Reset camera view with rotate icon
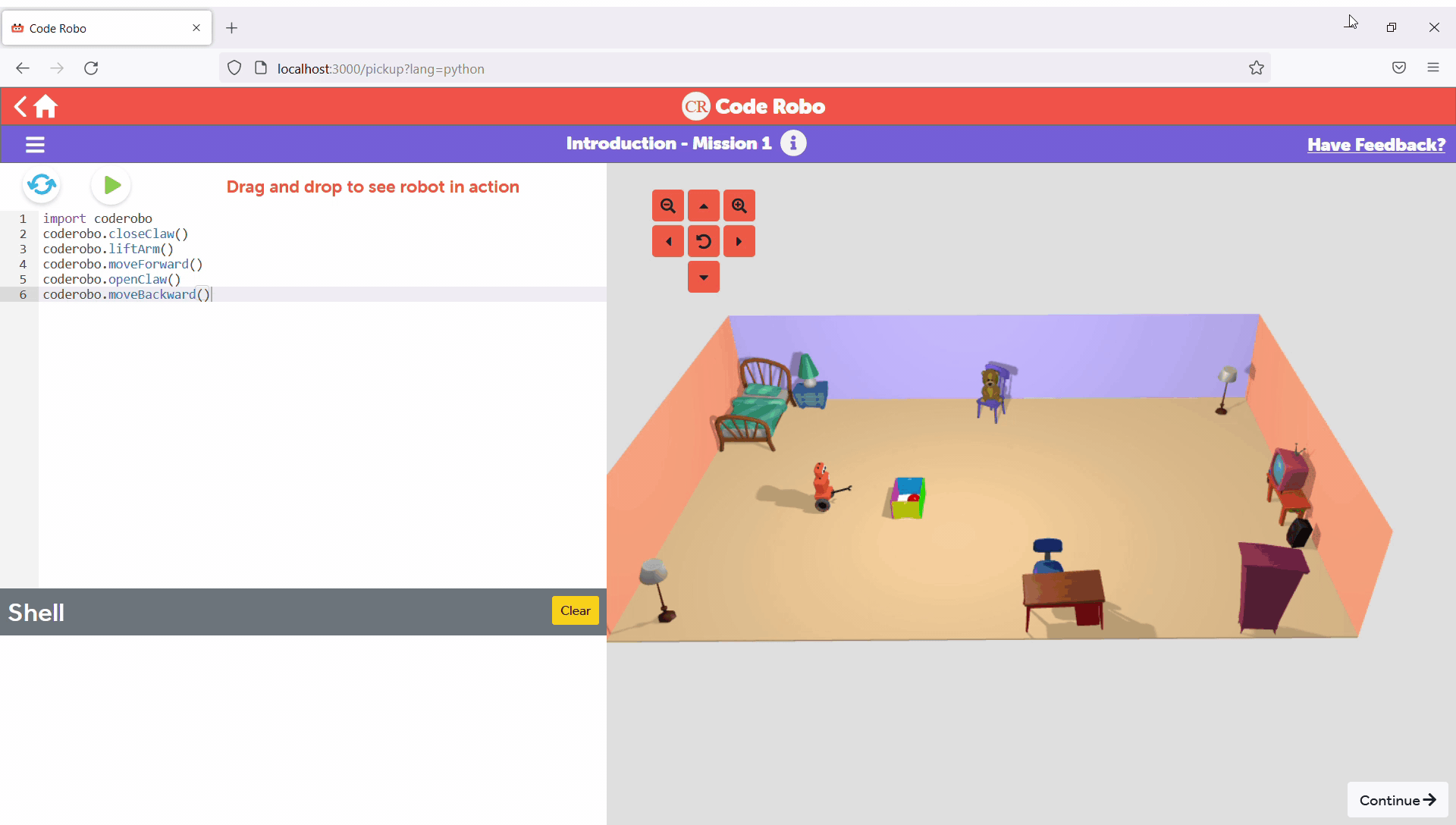The height and width of the screenshot is (825, 1456). click(x=704, y=241)
